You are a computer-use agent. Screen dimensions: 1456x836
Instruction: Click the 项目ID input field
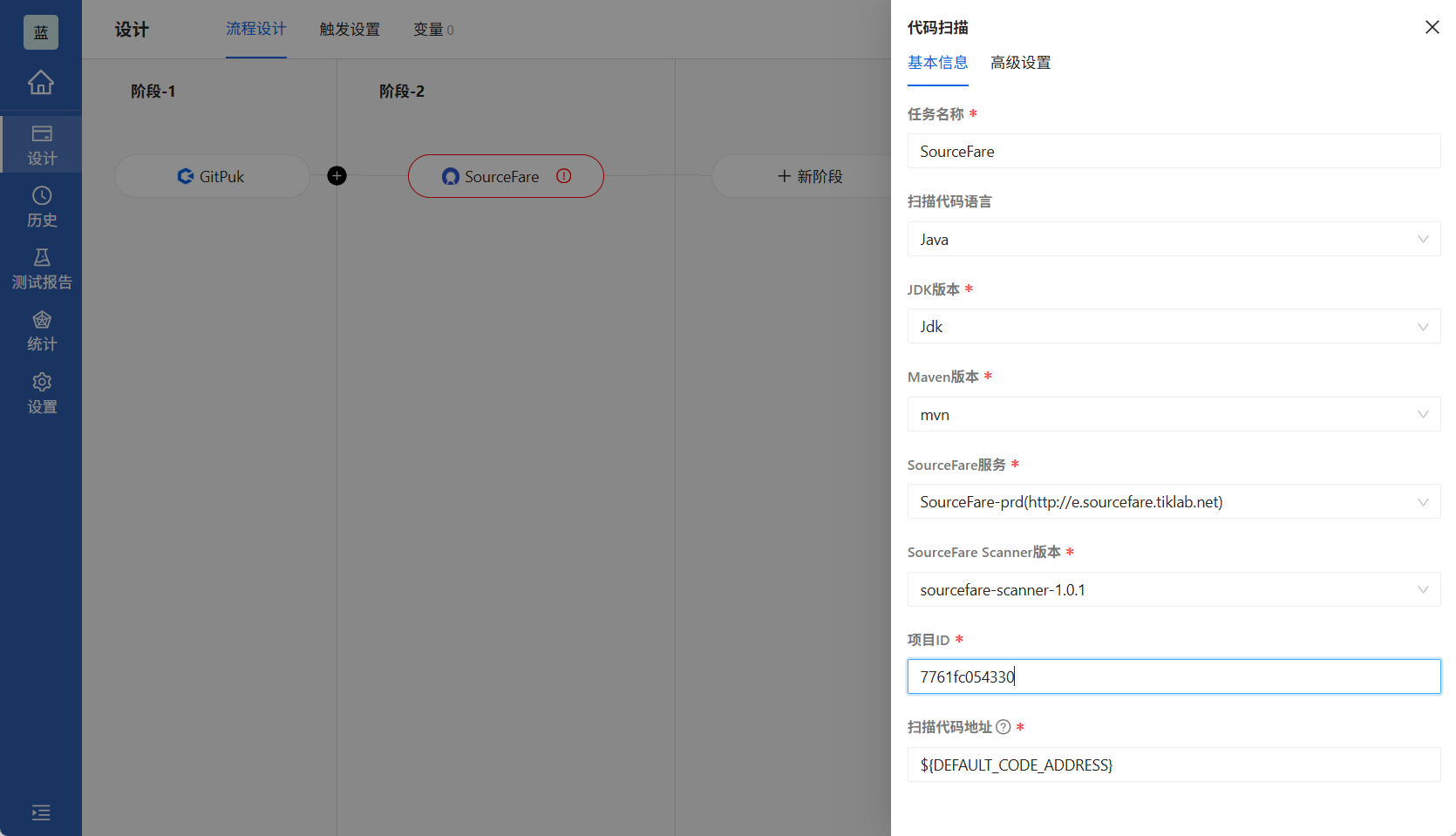1174,676
